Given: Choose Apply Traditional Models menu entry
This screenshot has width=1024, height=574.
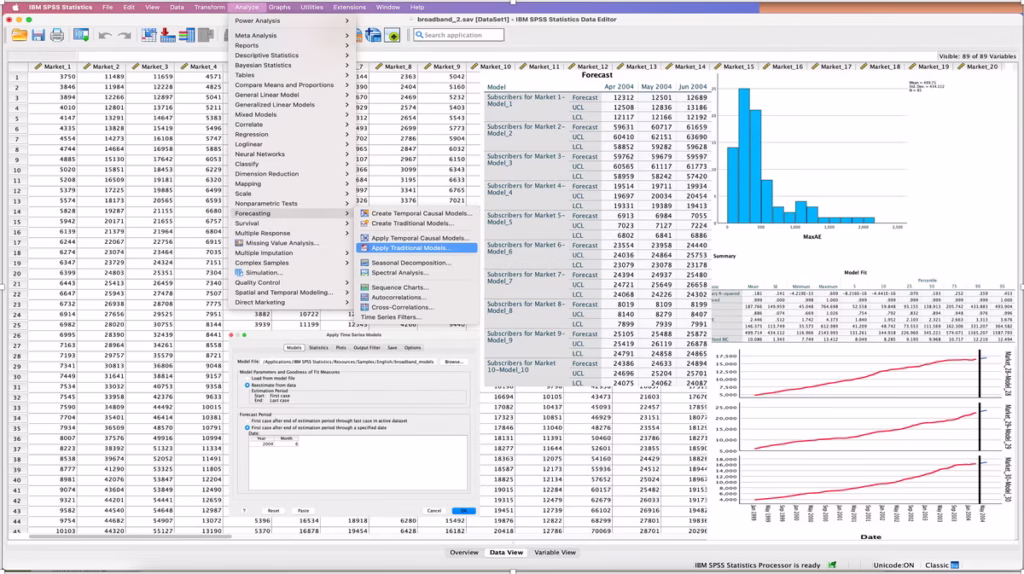Looking at the screenshot, I should coord(417,248).
